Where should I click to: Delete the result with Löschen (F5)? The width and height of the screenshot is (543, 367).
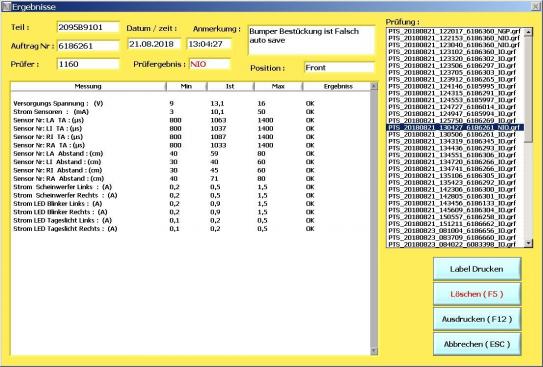[x=477, y=294]
